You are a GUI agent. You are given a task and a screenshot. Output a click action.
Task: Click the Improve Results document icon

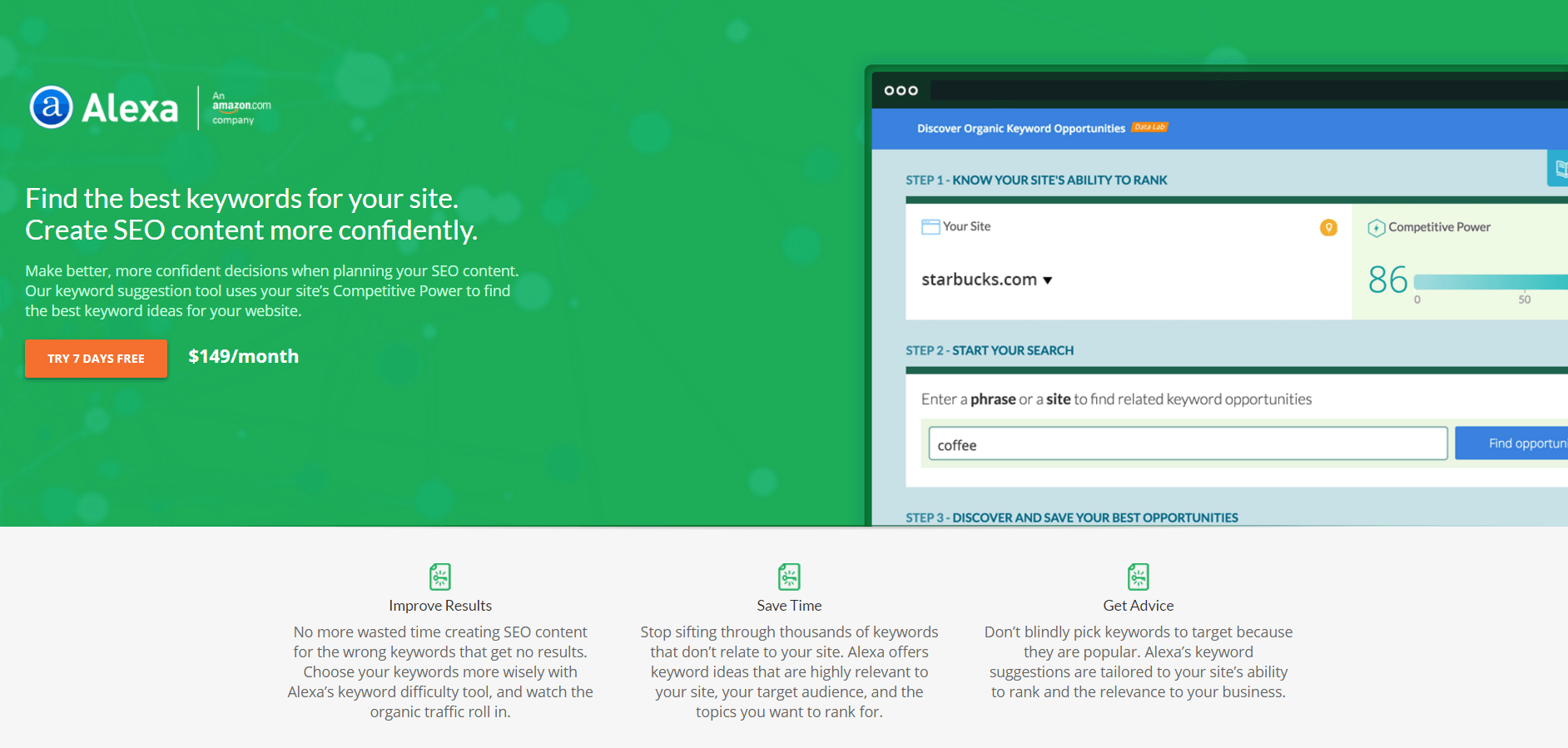[x=440, y=577]
